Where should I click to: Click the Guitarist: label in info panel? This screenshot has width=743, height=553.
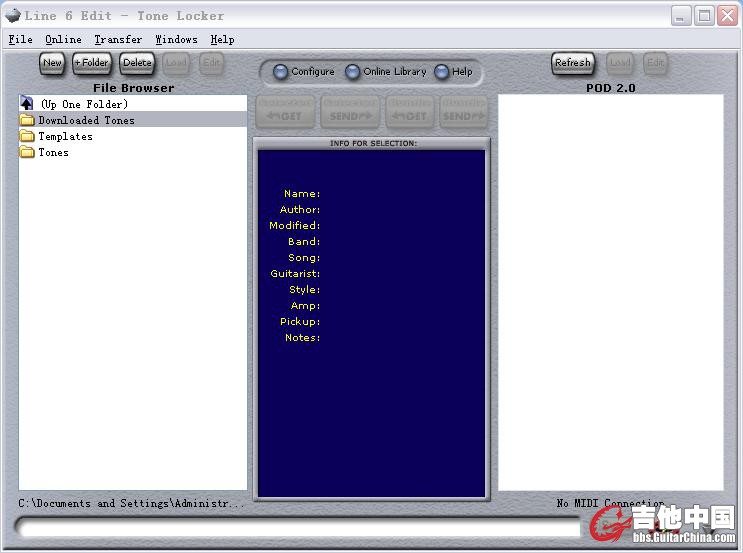point(295,273)
